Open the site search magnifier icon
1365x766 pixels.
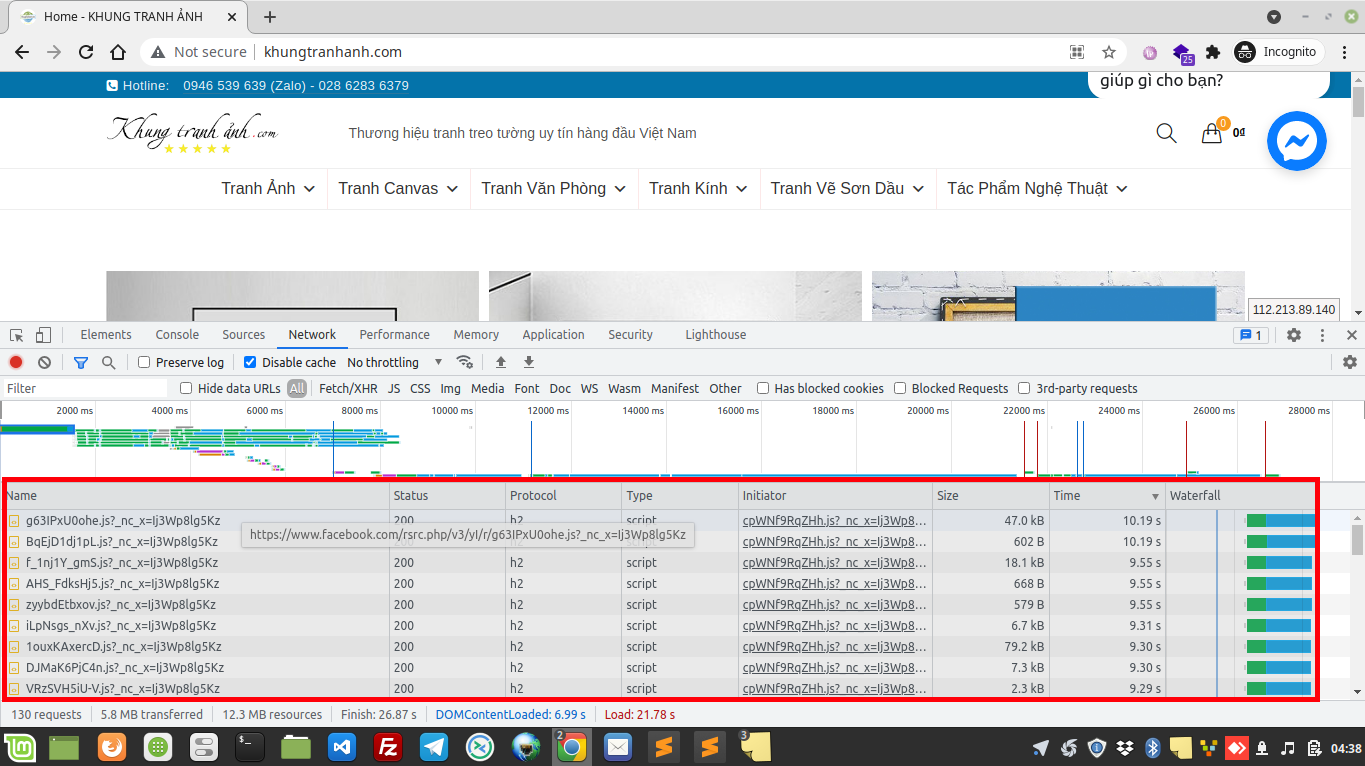[1166, 133]
